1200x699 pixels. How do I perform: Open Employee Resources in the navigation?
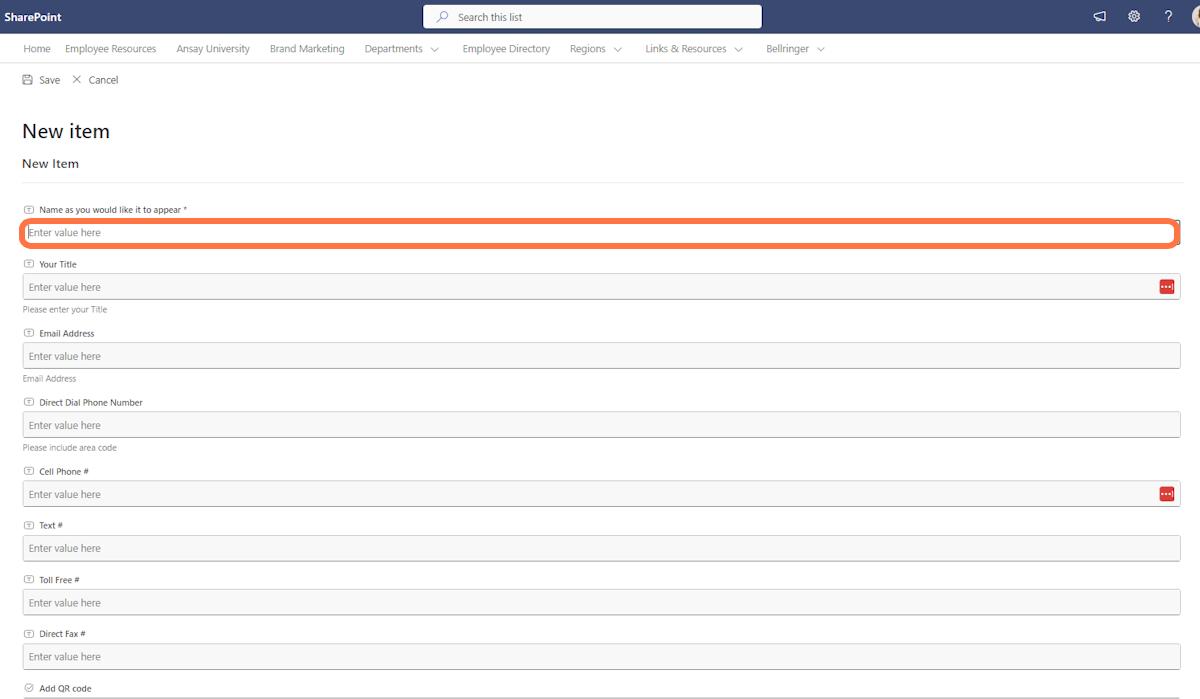111,49
